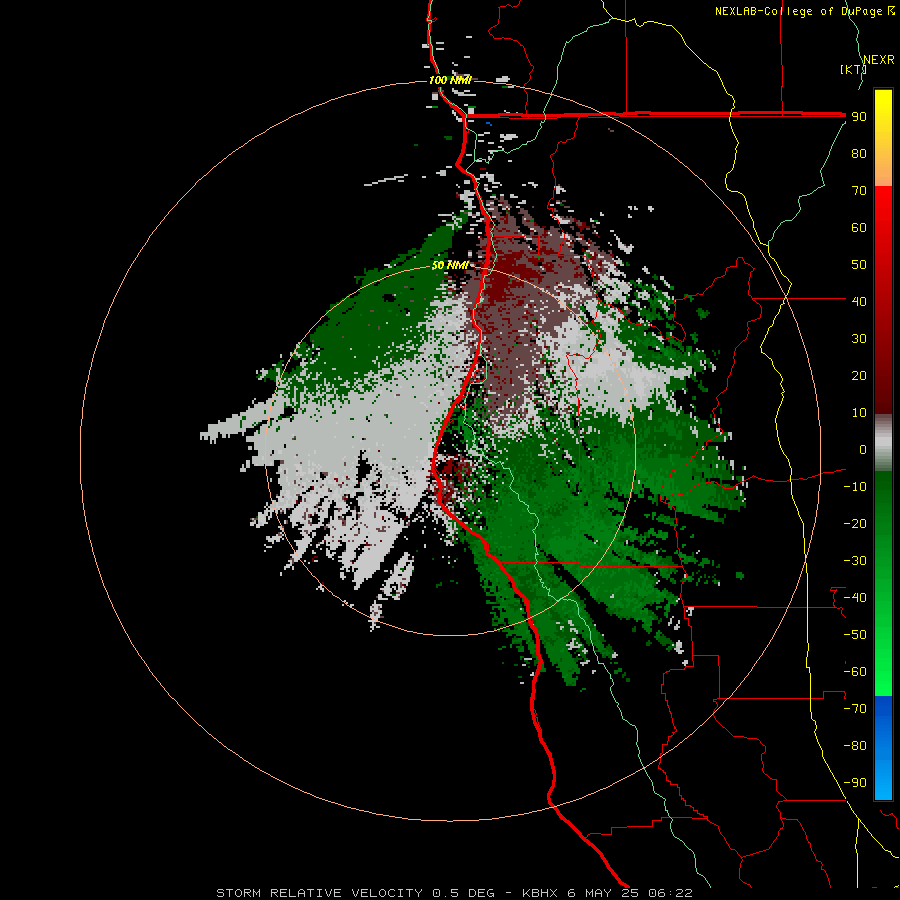The width and height of the screenshot is (900, 900).
Task: Select the 30 value on velocity scale
Action: [859, 339]
